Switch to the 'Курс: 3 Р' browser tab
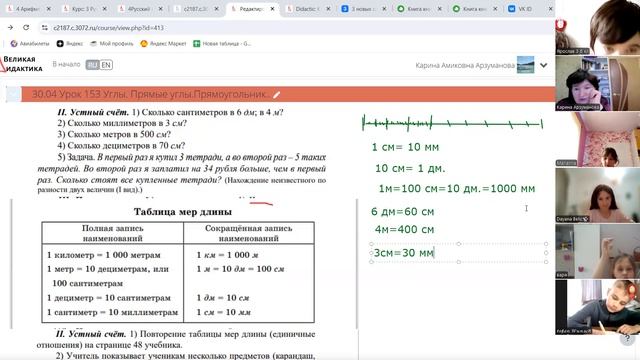Image resolution: width=640 pixels, height=360 pixels. coord(83,9)
